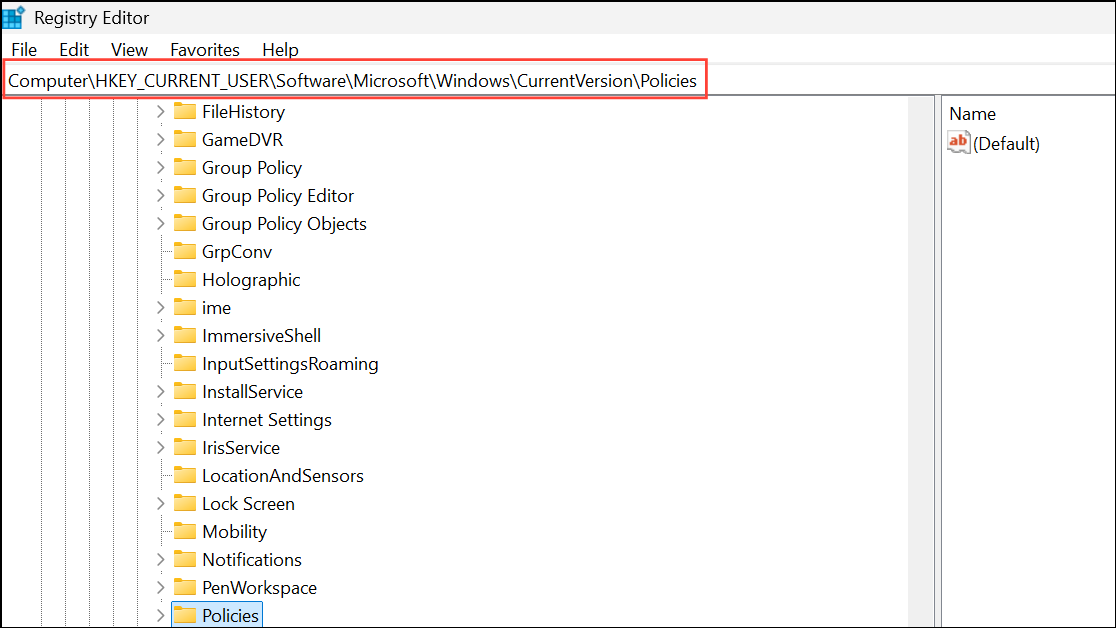Click the Mobility folder icon
Screen dimensions: 1116x628
pos(185,530)
